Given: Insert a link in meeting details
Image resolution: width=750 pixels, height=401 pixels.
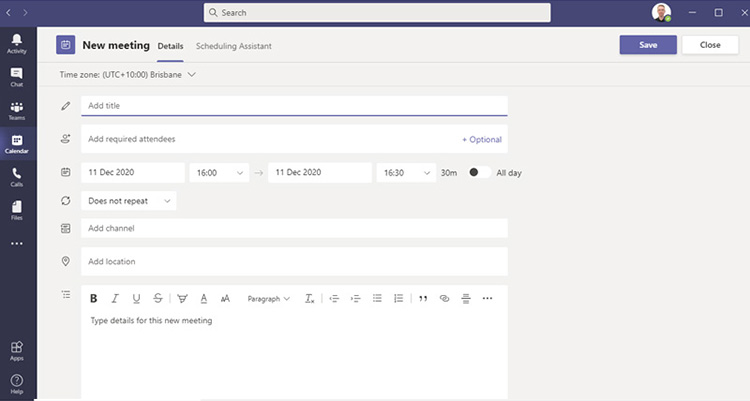Looking at the screenshot, I should coord(445,298).
